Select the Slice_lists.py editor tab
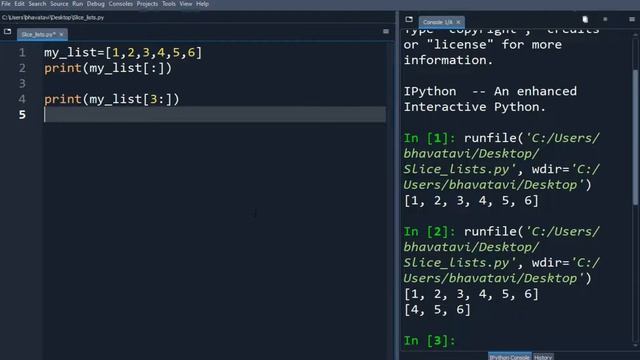Viewport: 640px width, 360px height. 38,34
